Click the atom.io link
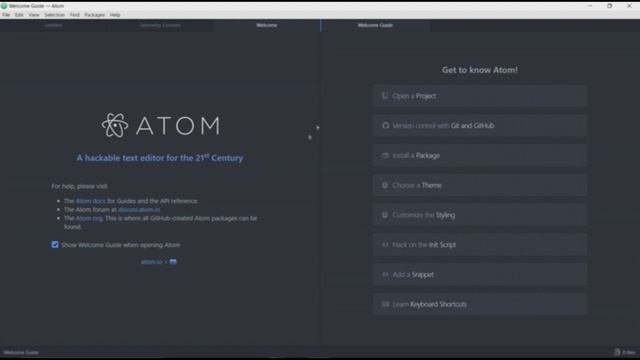The width and height of the screenshot is (640, 360). point(151,262)
